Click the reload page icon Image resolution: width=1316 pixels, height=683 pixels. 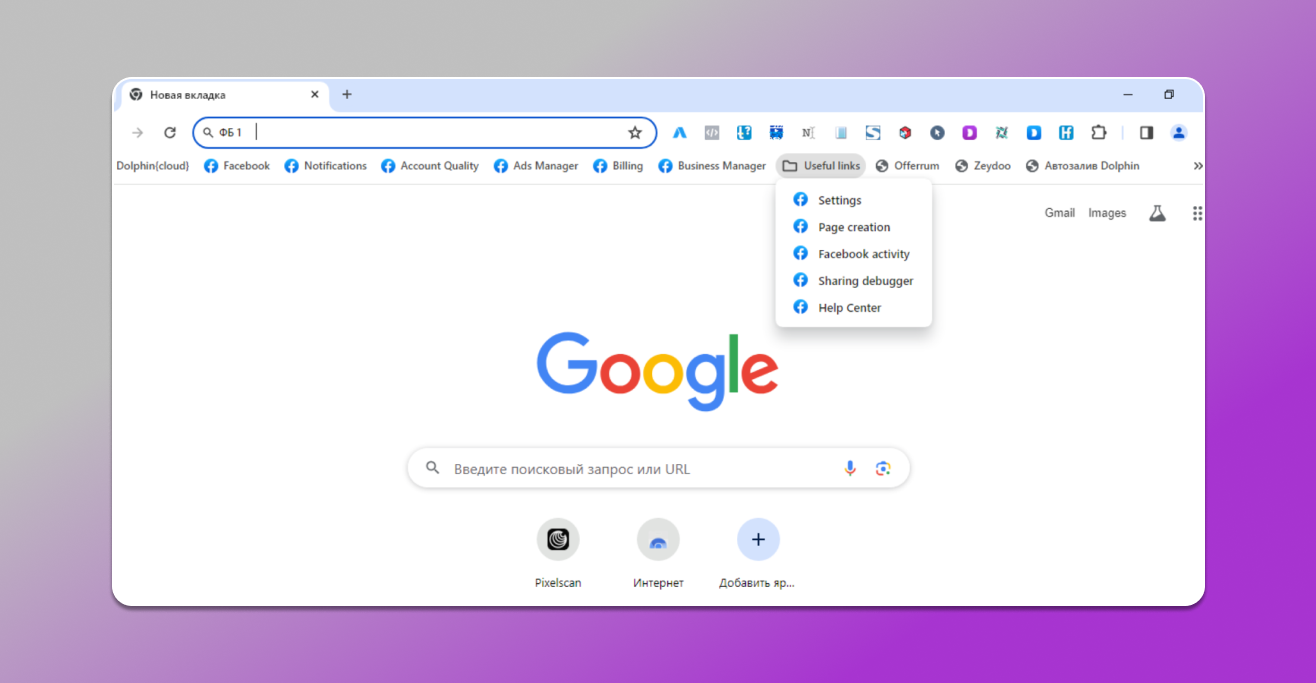[x=170, y=133]
